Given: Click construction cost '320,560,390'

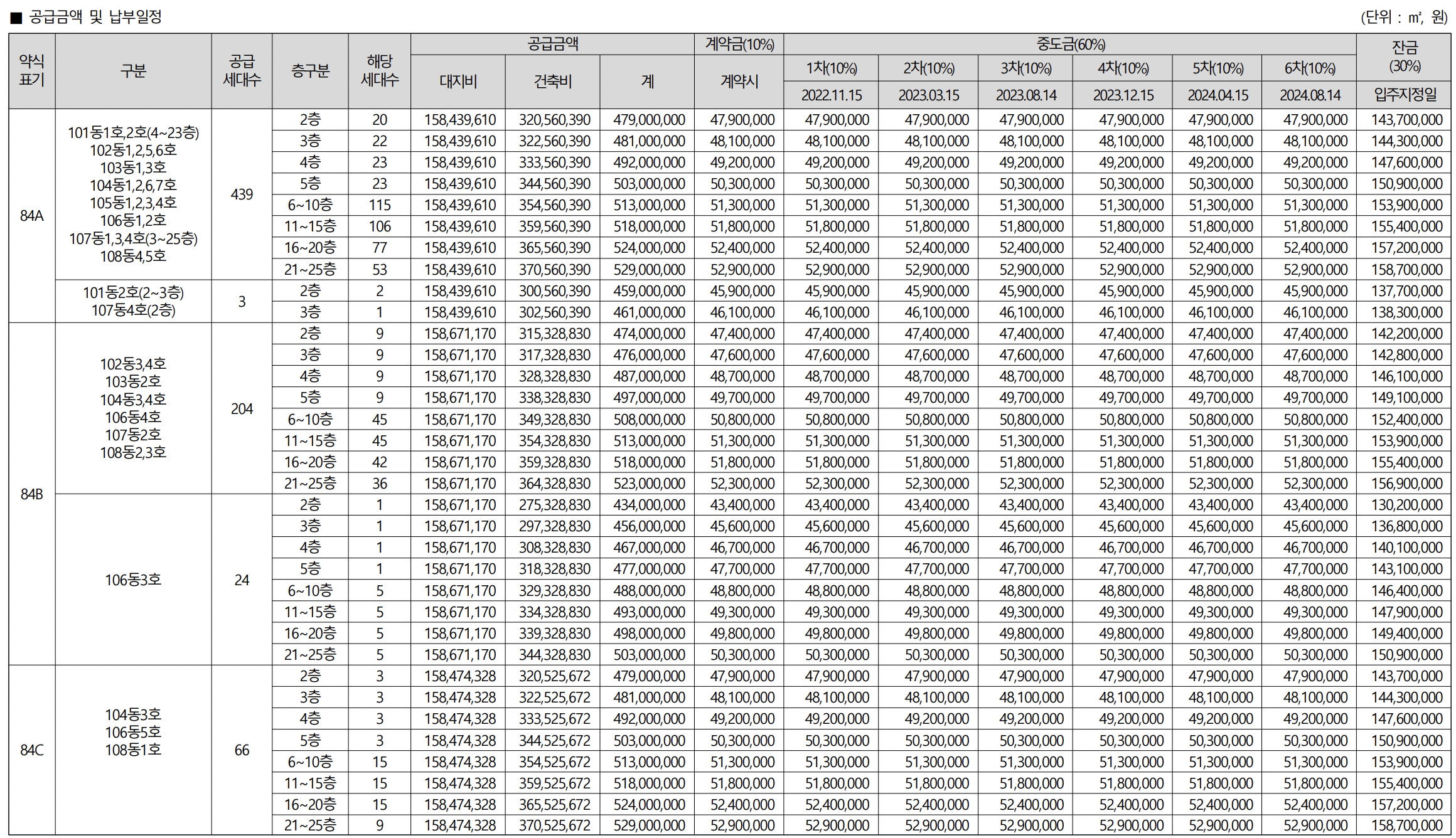Looking at the screenshot, I should pos(554,120).
